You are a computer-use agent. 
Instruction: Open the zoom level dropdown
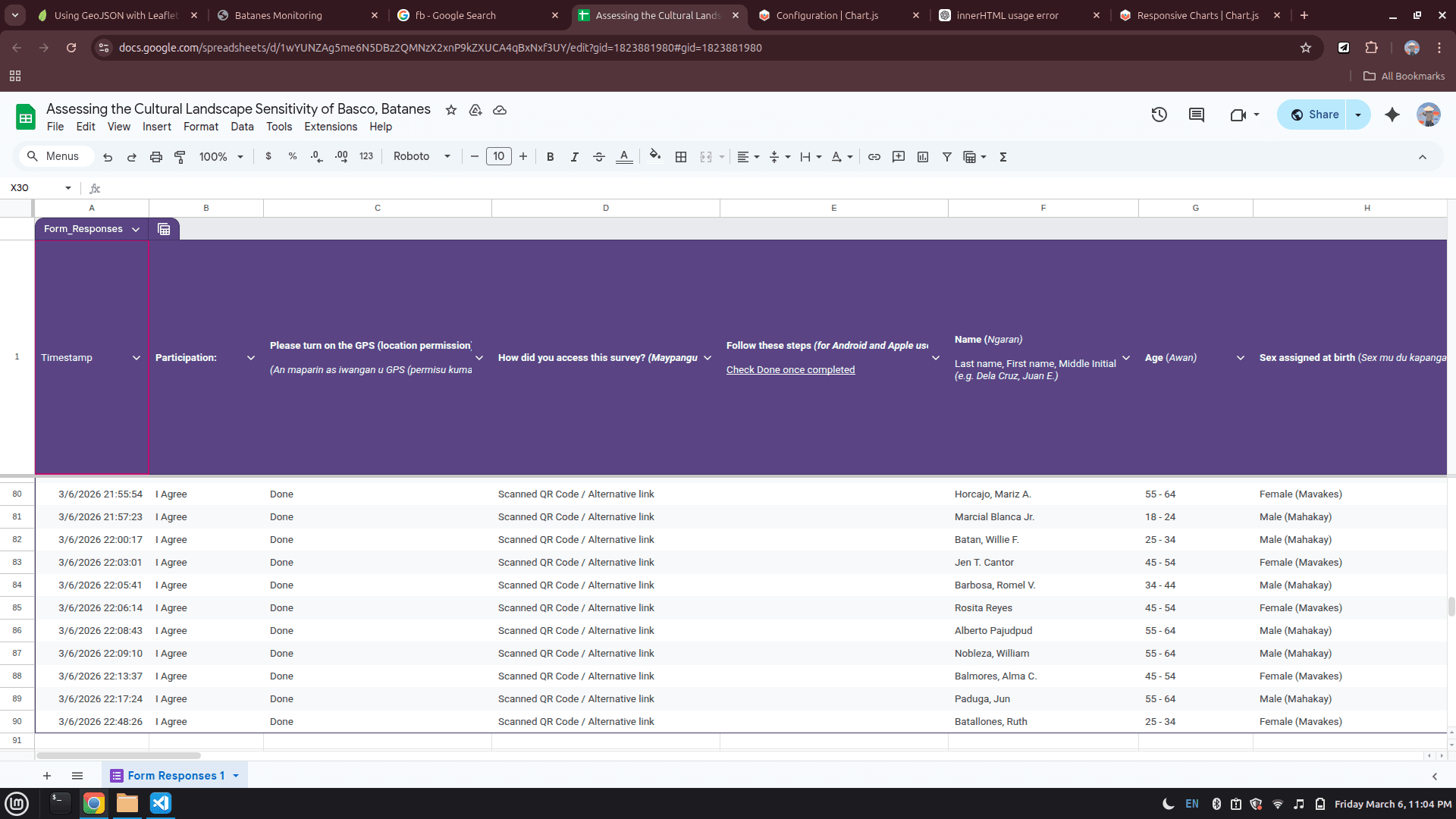221,157
